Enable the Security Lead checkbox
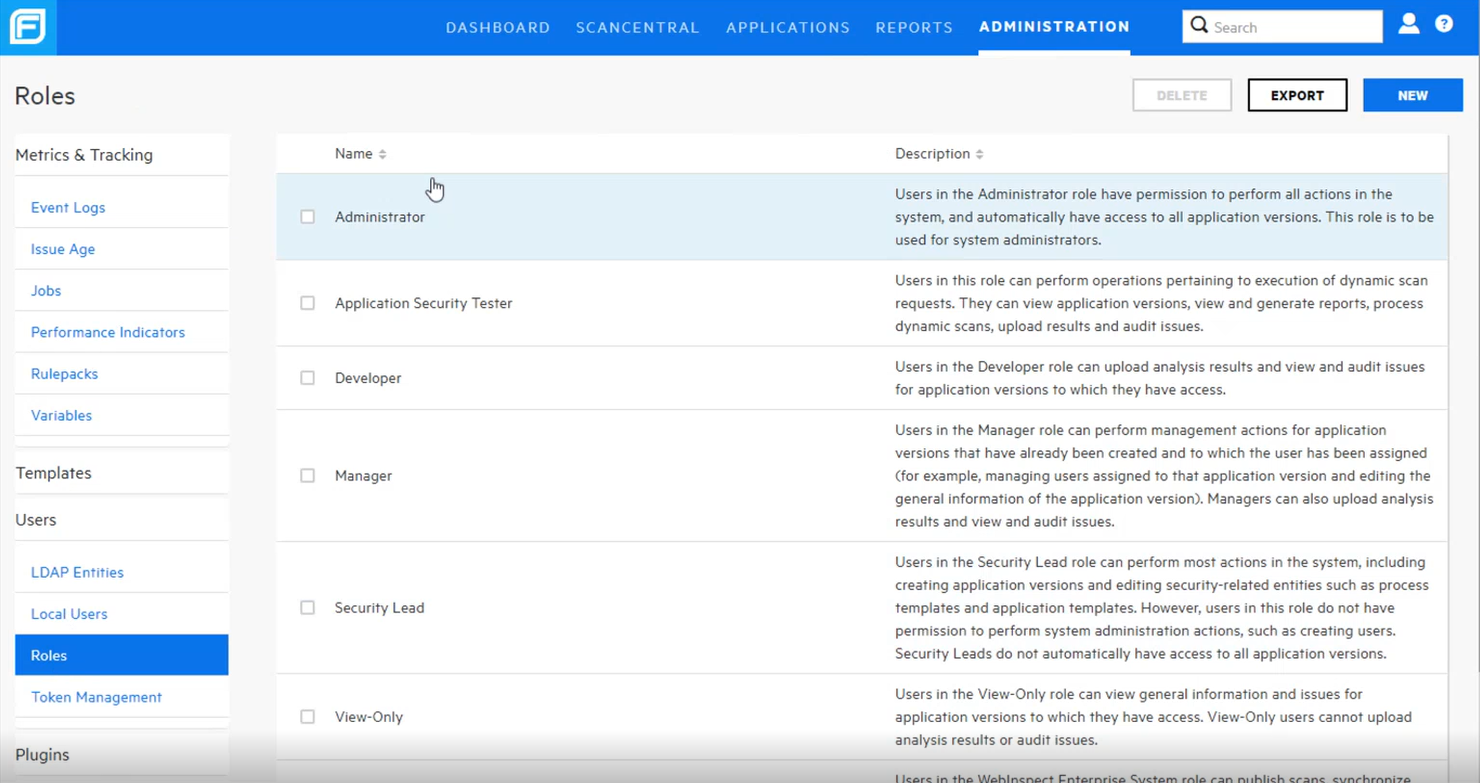Image resolution: width=1480 pixels, height=783 pixels. [307, 608]
